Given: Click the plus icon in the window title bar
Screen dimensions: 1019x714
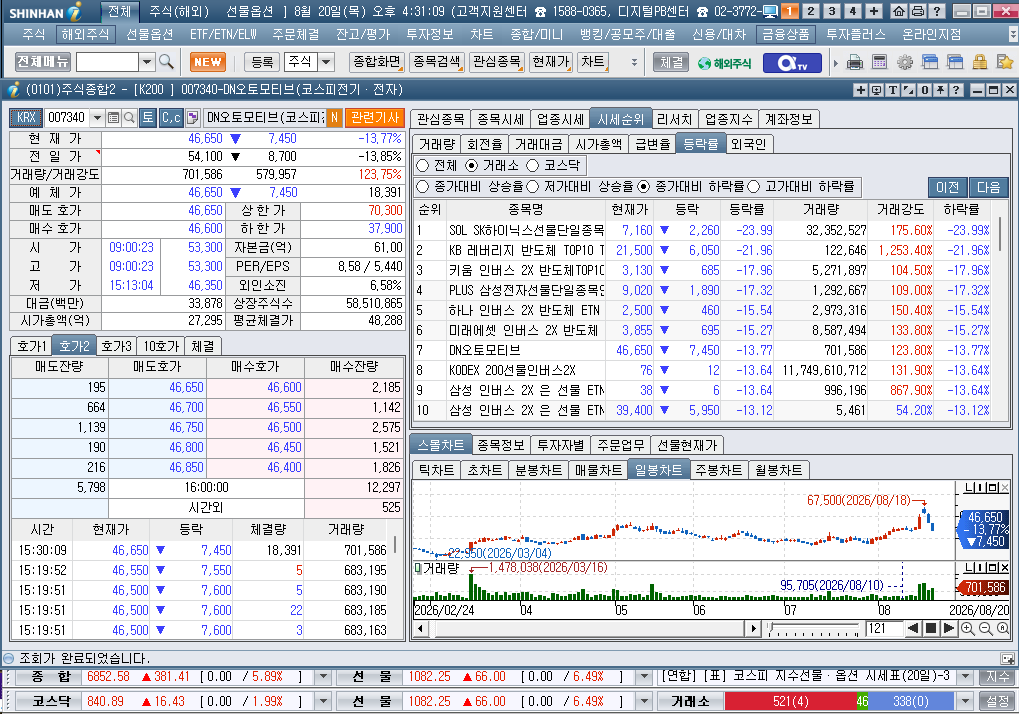Looking at the screenshot, I should [x=860, y=90].
